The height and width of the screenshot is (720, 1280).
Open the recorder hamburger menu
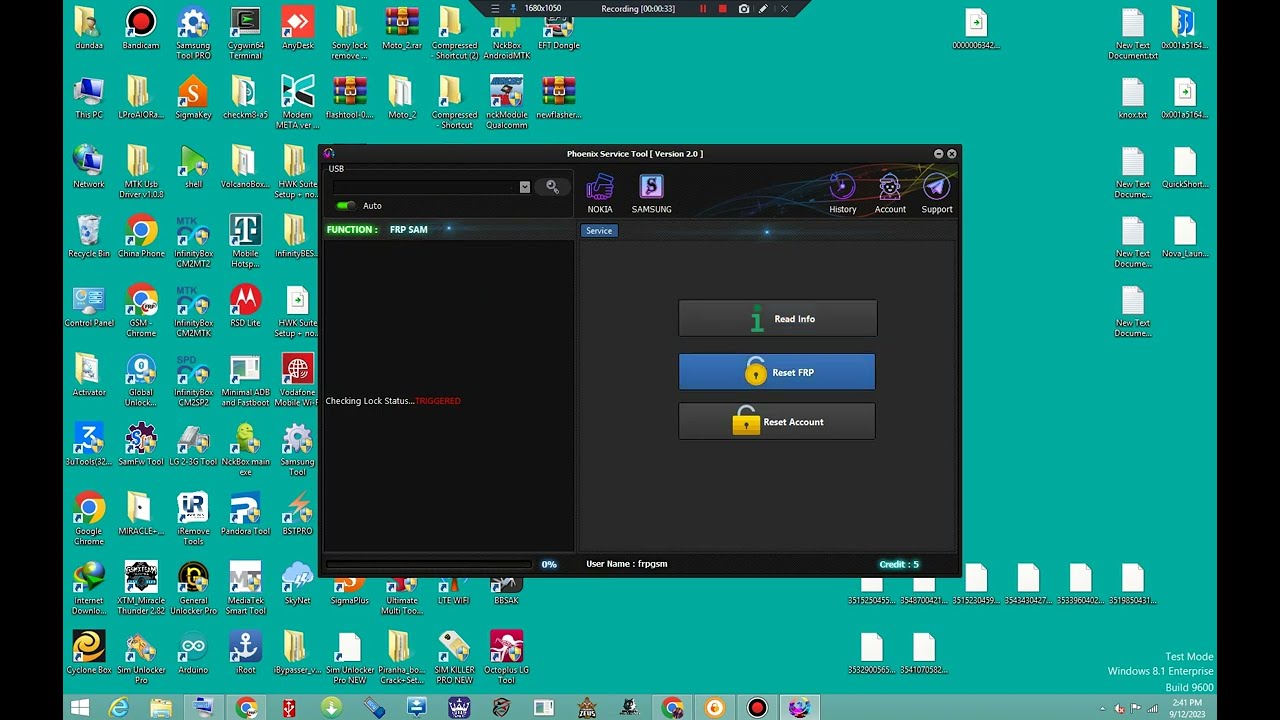point(495,9)
